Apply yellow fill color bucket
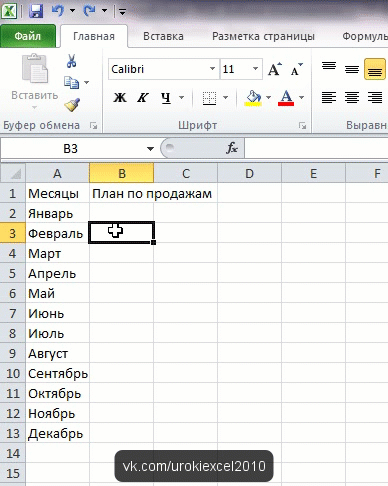 click(x=253, y=98)
